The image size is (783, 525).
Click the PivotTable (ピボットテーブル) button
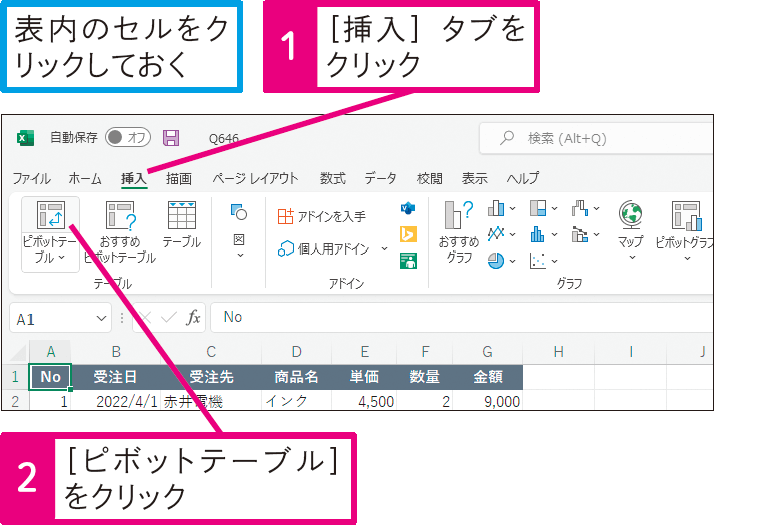[x=49, y=232]
